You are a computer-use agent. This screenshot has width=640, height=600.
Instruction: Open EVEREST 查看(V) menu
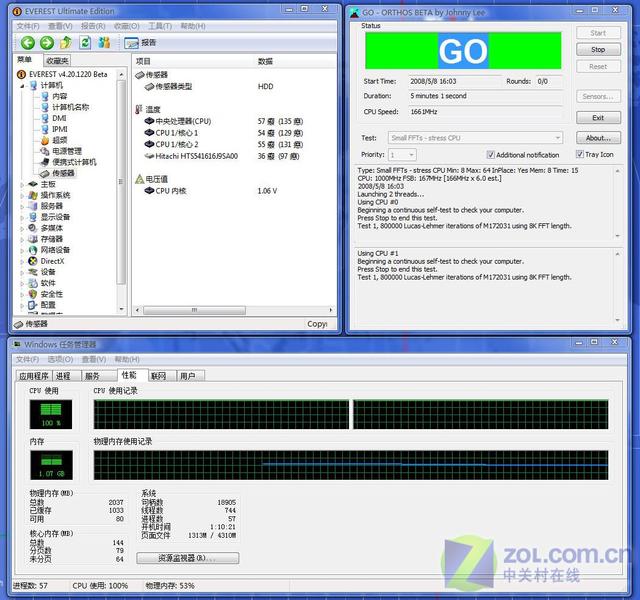point(60,26)
